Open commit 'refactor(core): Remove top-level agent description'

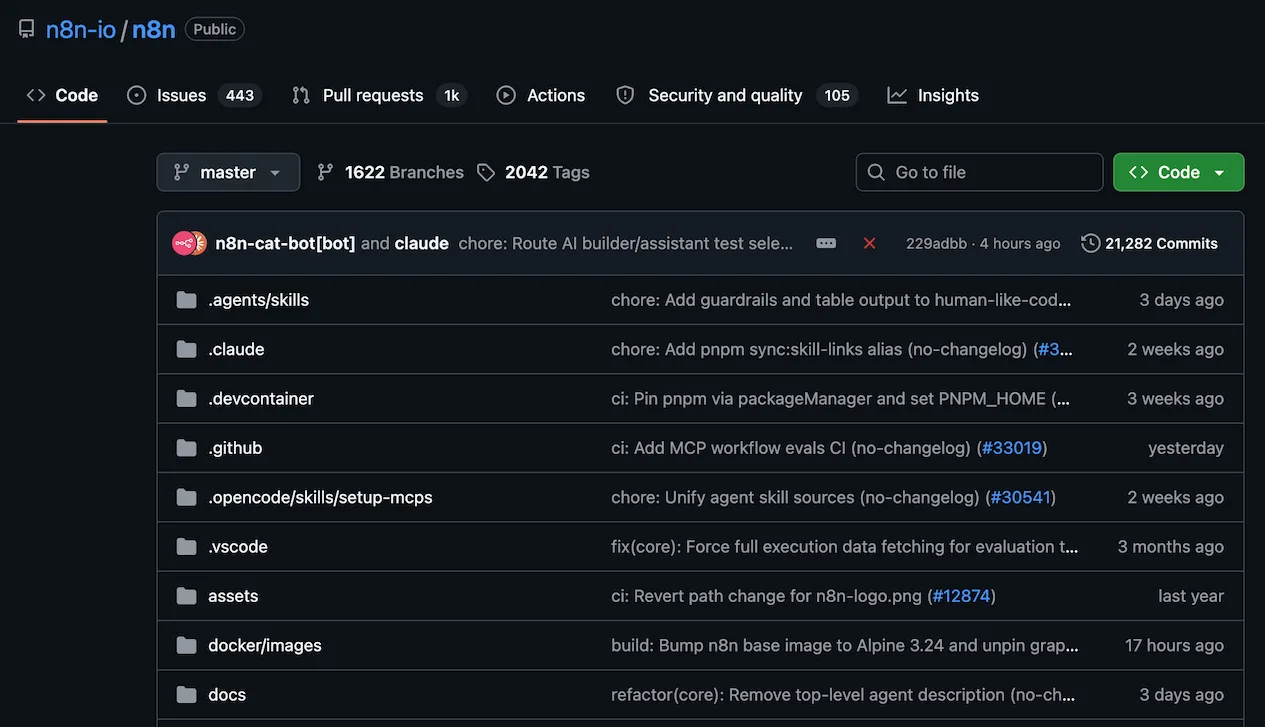[x=843, y=694]
